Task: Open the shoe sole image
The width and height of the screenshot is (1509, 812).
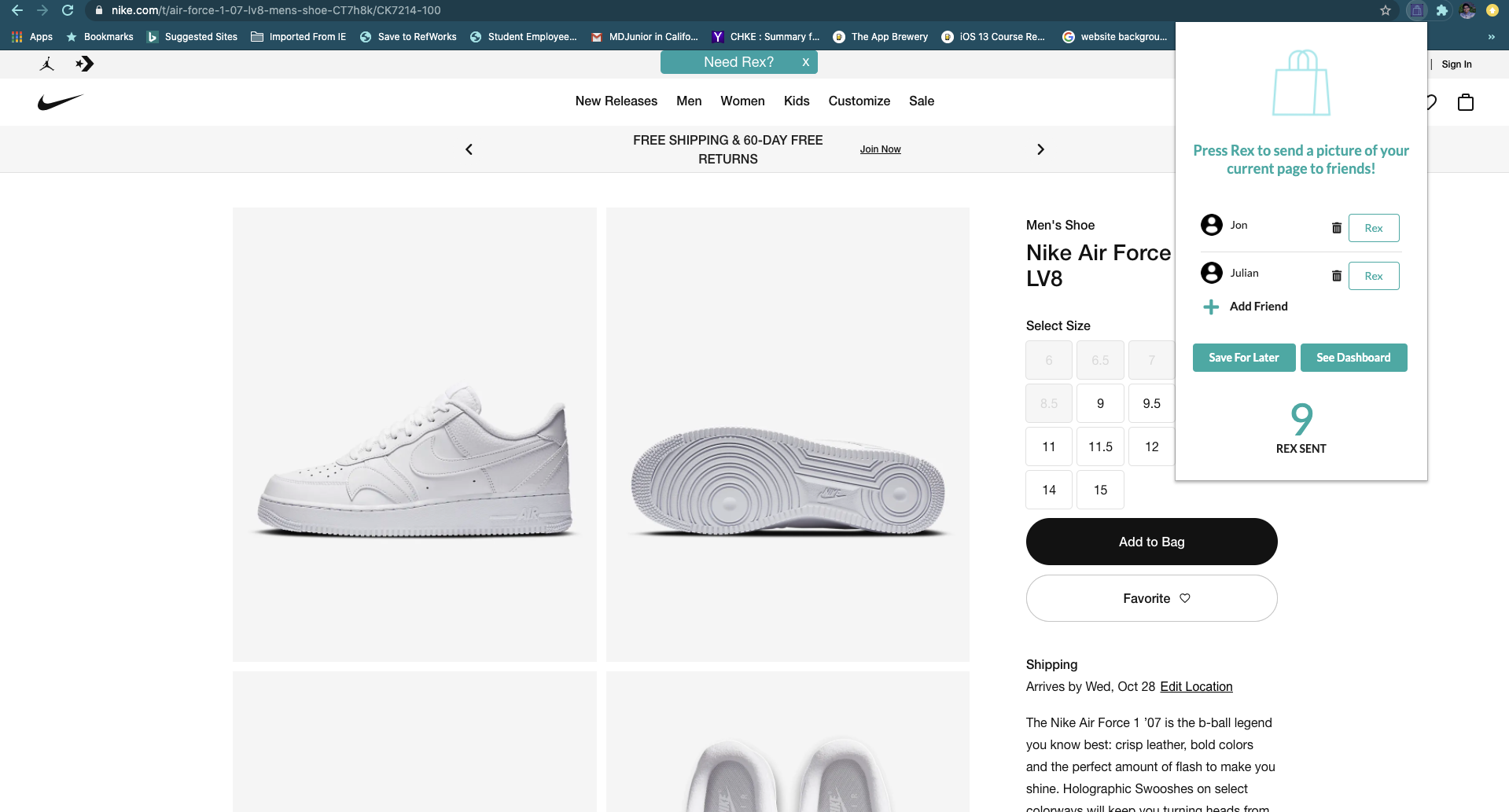Action: coord(788,435)
